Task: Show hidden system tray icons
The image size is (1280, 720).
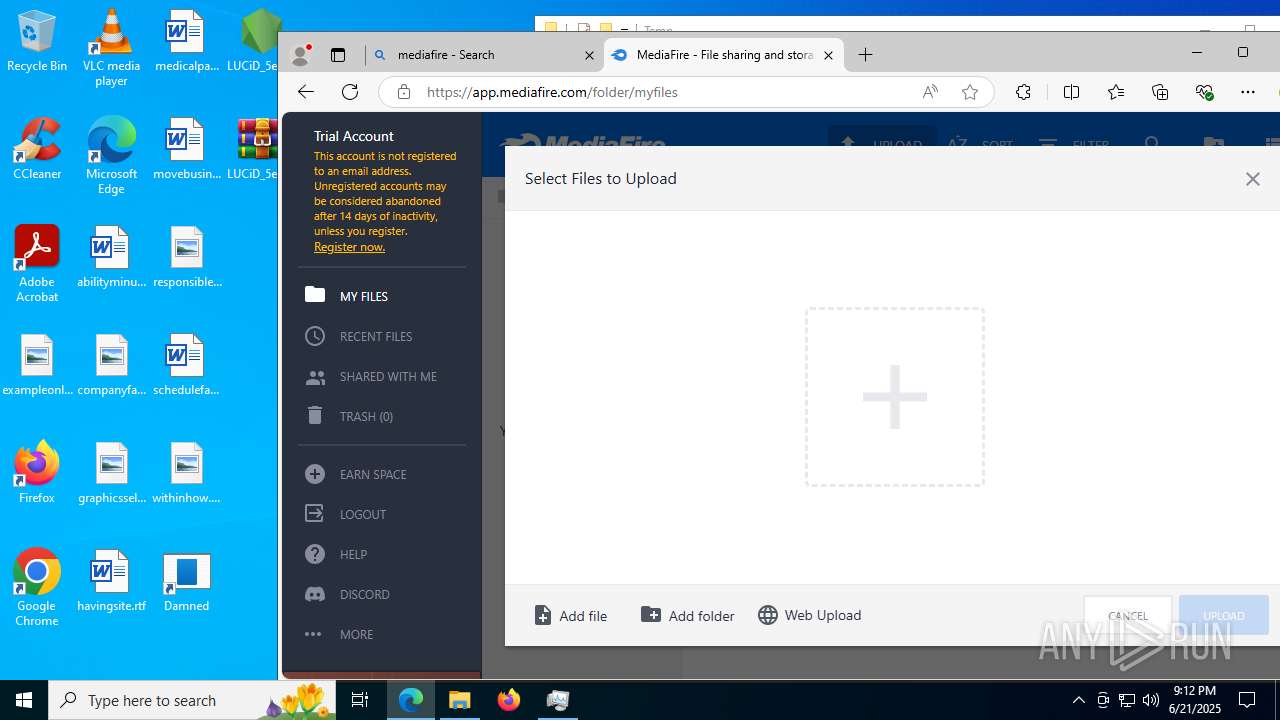Action: tap(1078, 700)
